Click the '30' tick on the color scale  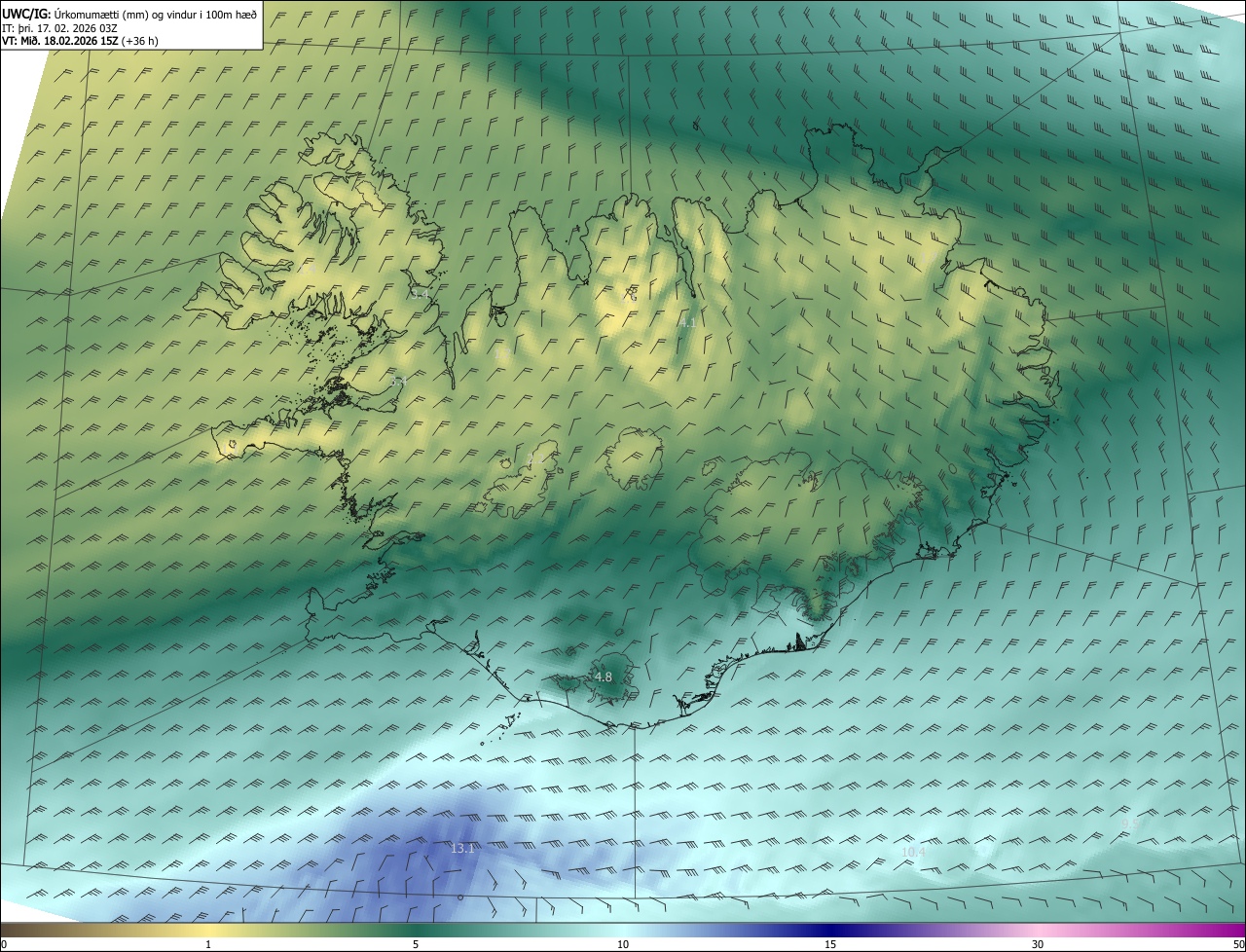point(1038,944)
